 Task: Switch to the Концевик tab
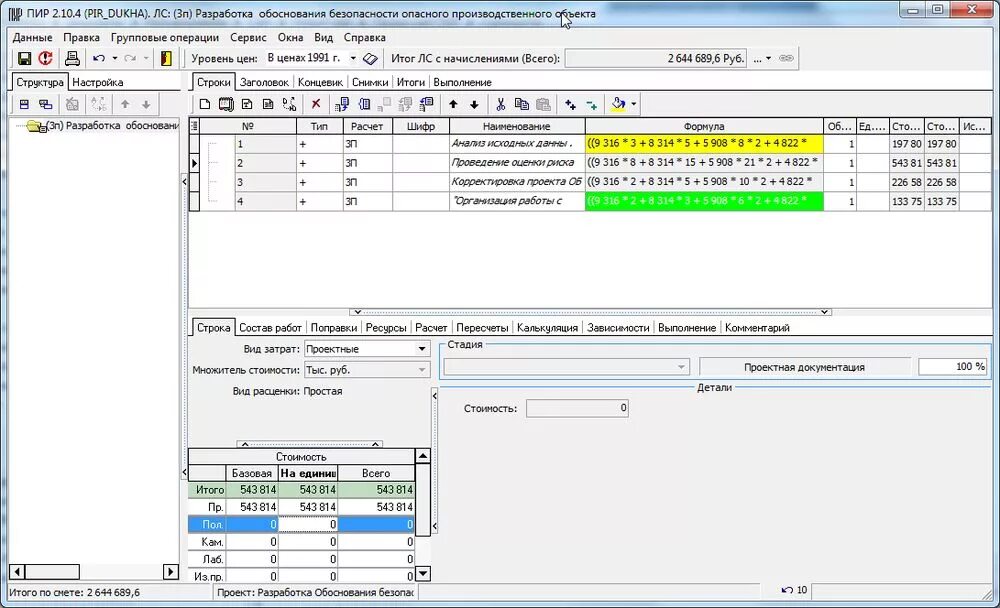pos(320,82)
